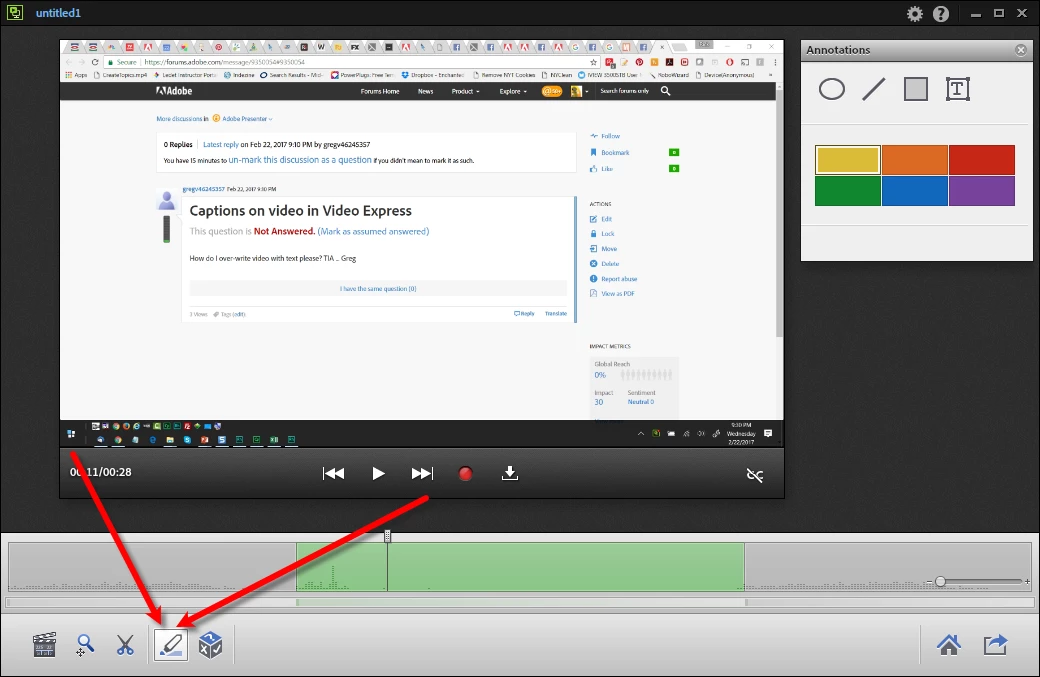Click the Reply link under the post
The height and width of the screenshot is (677, 1040).
coord(524,314)
